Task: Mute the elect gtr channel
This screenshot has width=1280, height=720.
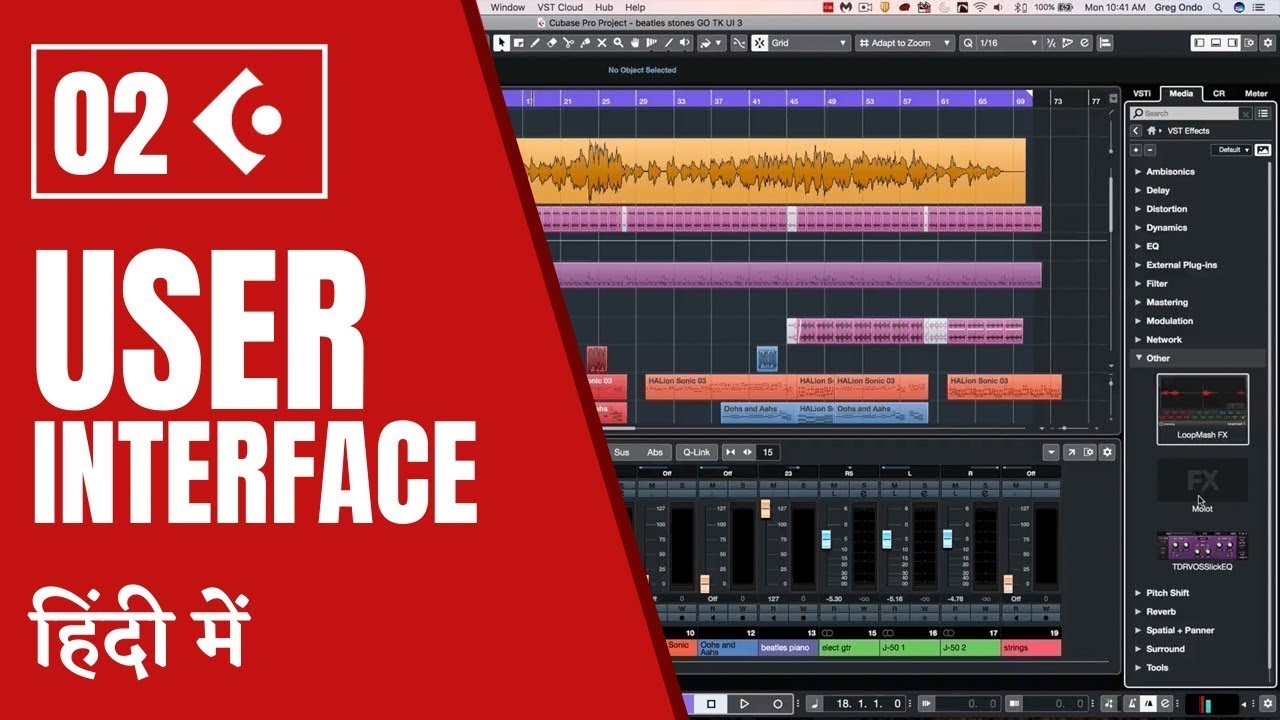Action: coord(834,485)
